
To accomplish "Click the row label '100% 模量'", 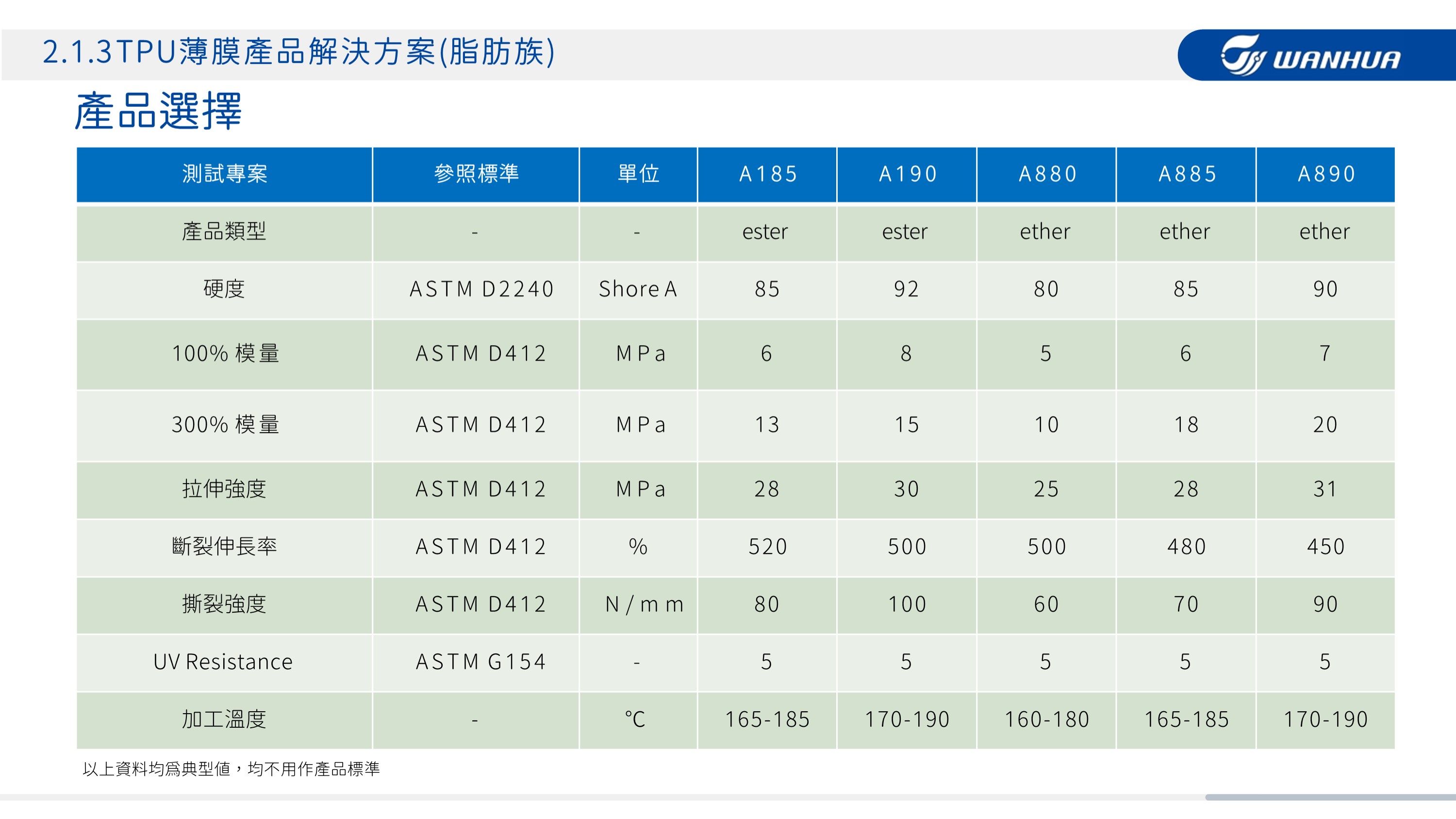I will click(x=225, y=353).
